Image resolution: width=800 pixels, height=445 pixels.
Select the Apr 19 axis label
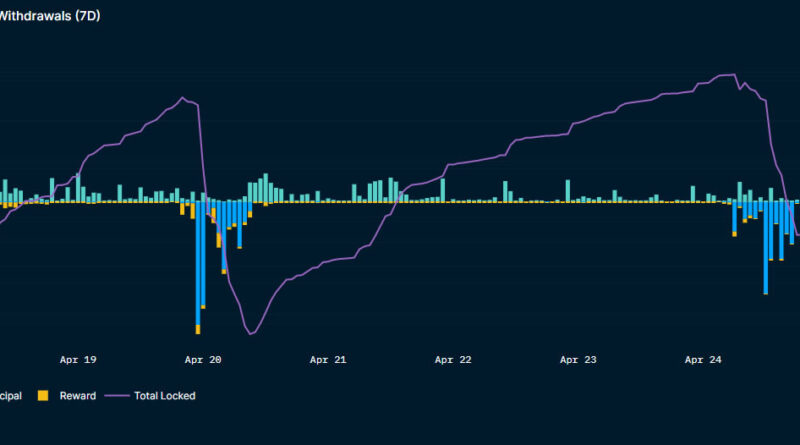point(78,360)
